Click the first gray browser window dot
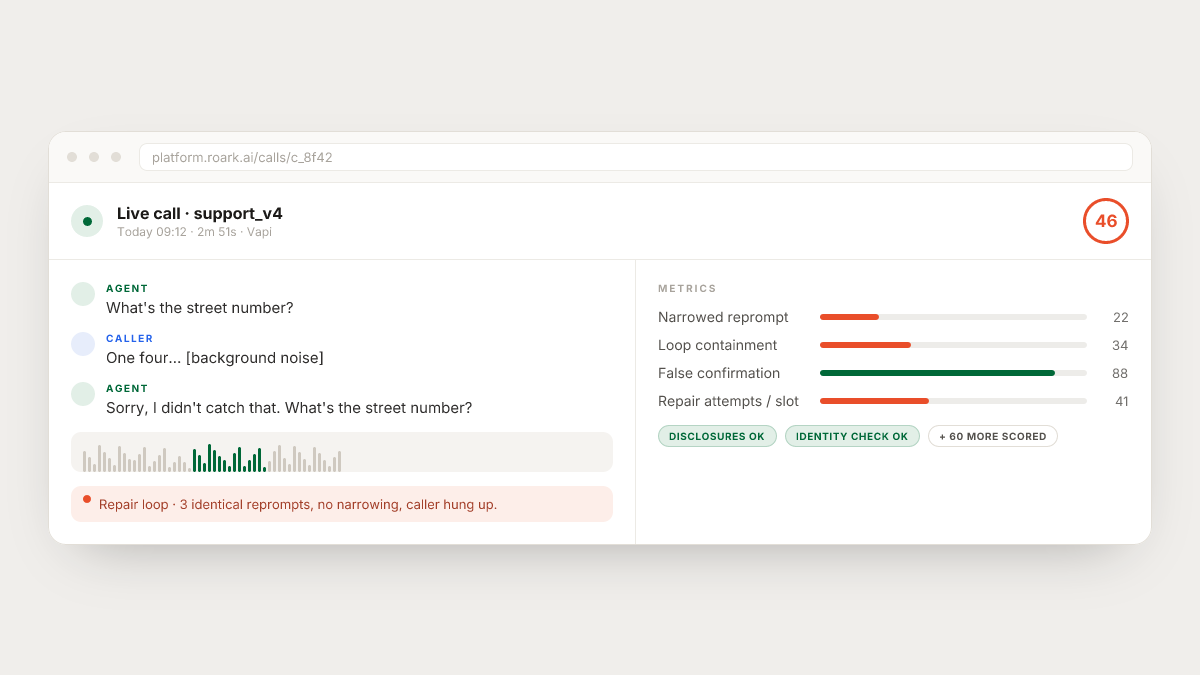1200x675 pixels. coord(72,157)
